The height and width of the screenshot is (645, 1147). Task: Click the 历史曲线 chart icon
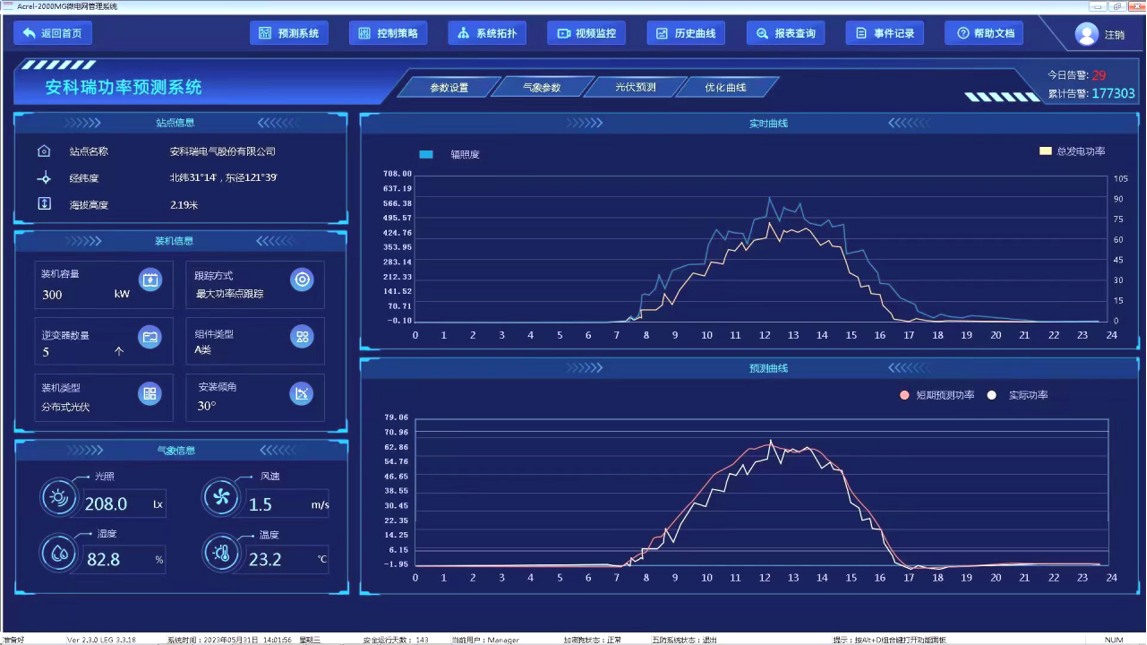[662, 33]
